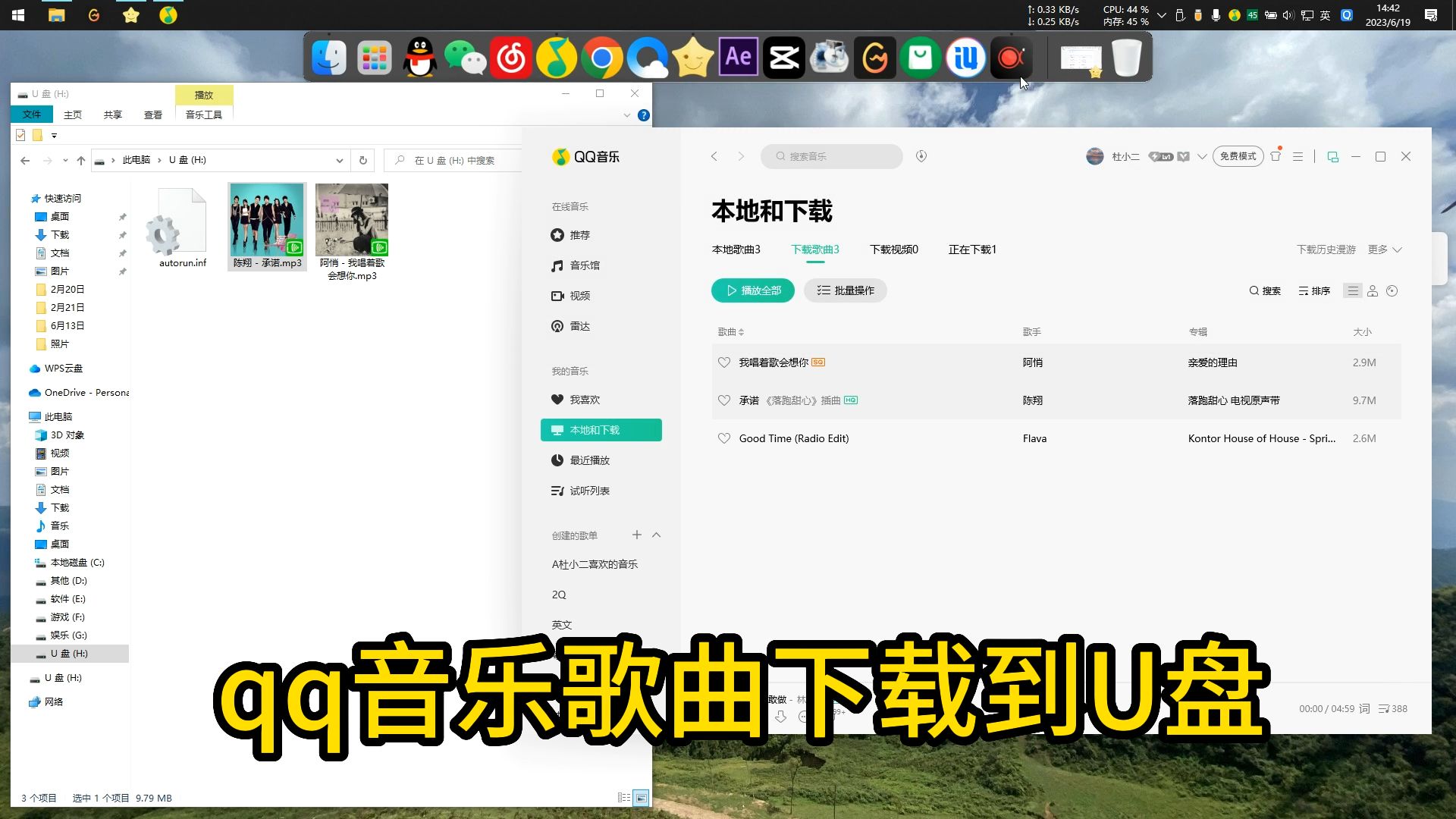Open the screen recorder dock icon
The height and width of the screenshot is (819, 1456).
1012,58
